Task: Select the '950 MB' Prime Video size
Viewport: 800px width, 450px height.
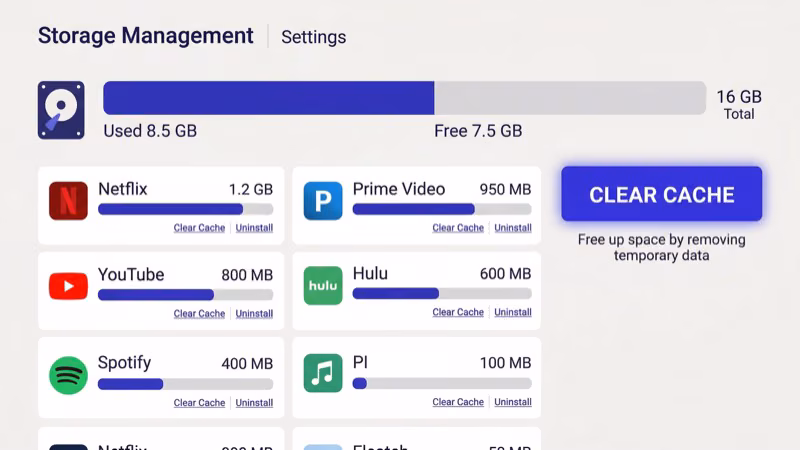Action: coord(505,190)
